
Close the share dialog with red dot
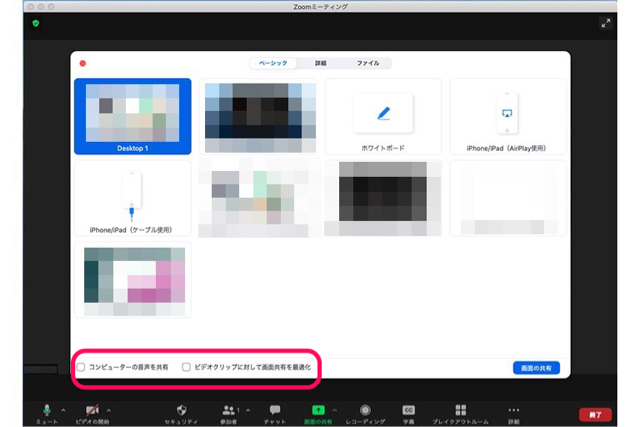tap(83, 63)
